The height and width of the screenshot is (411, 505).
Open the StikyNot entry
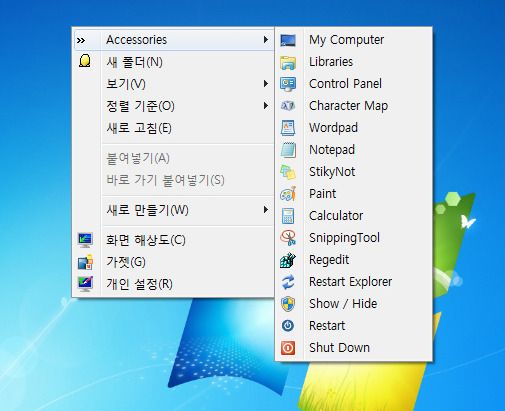click(354, 172)
